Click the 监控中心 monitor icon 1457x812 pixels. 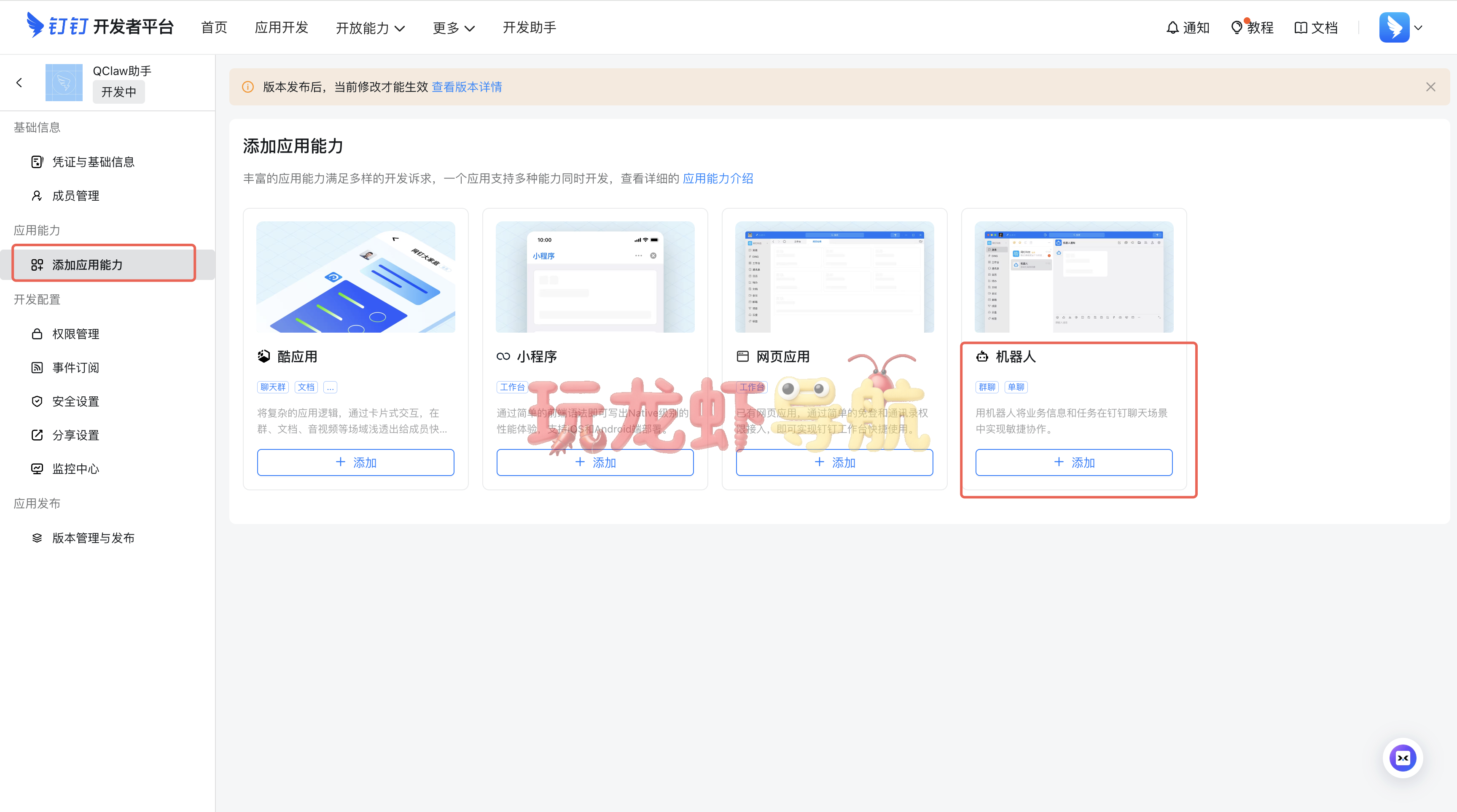(37, 469)
